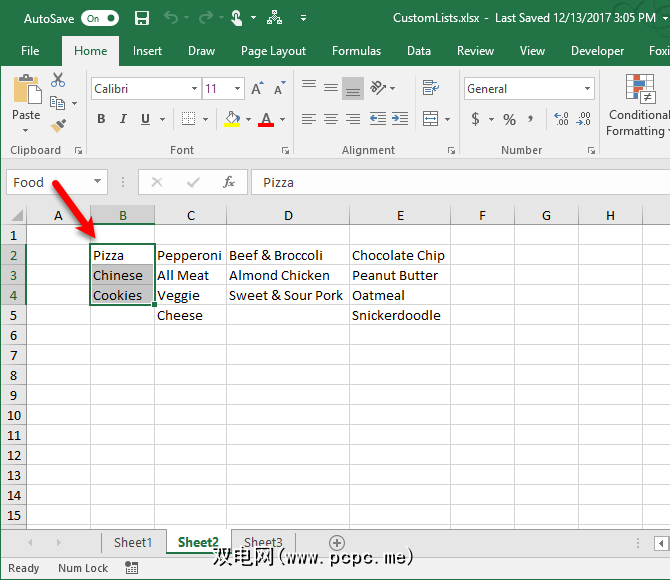Add a new sheet with plus icon

pyautogui.click(x=337, y=542)
